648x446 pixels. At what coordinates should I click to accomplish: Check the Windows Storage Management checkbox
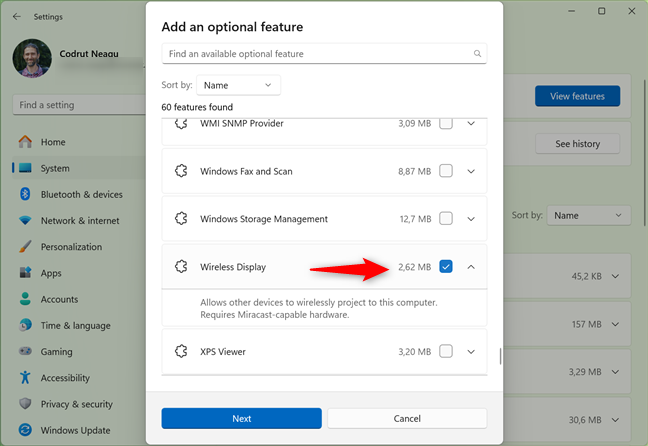tap(446, 218)
